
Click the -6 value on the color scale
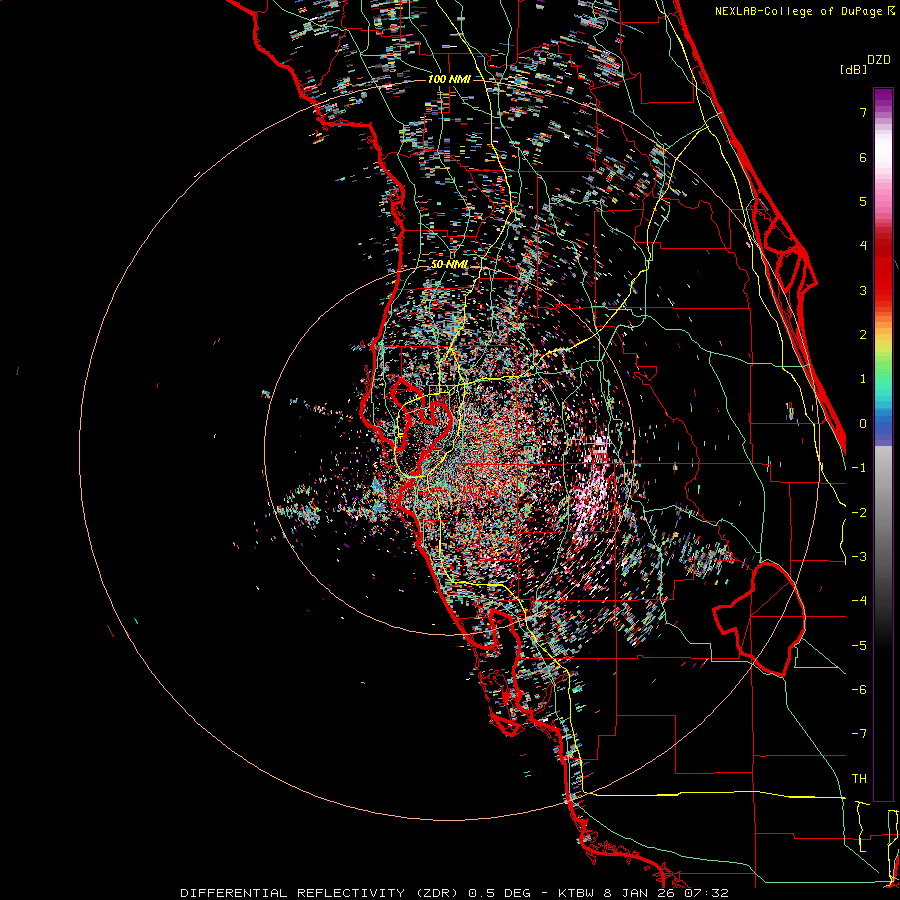tap(859, 690)
